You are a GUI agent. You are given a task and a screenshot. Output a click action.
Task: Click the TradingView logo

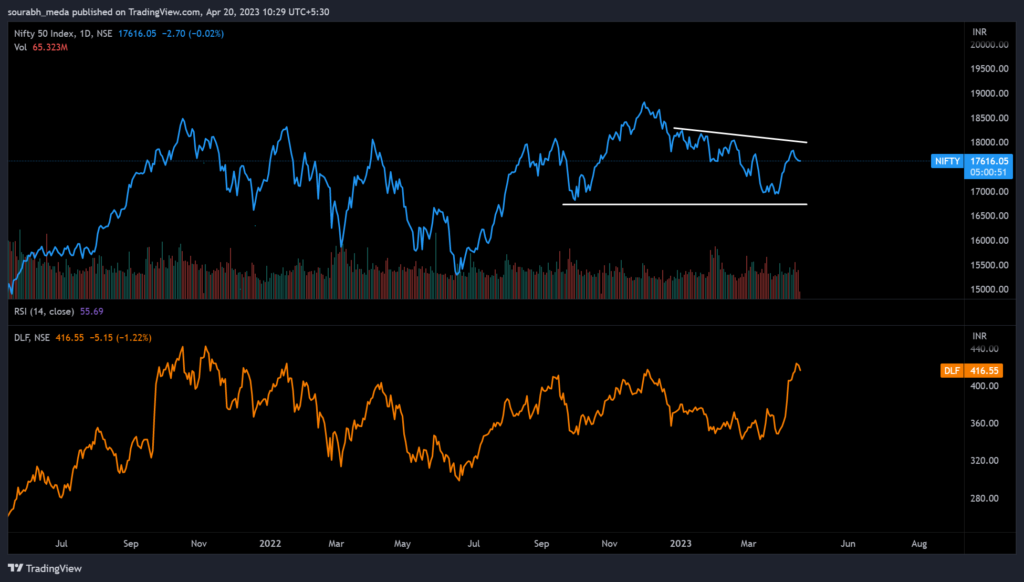[x=45, y=568]
